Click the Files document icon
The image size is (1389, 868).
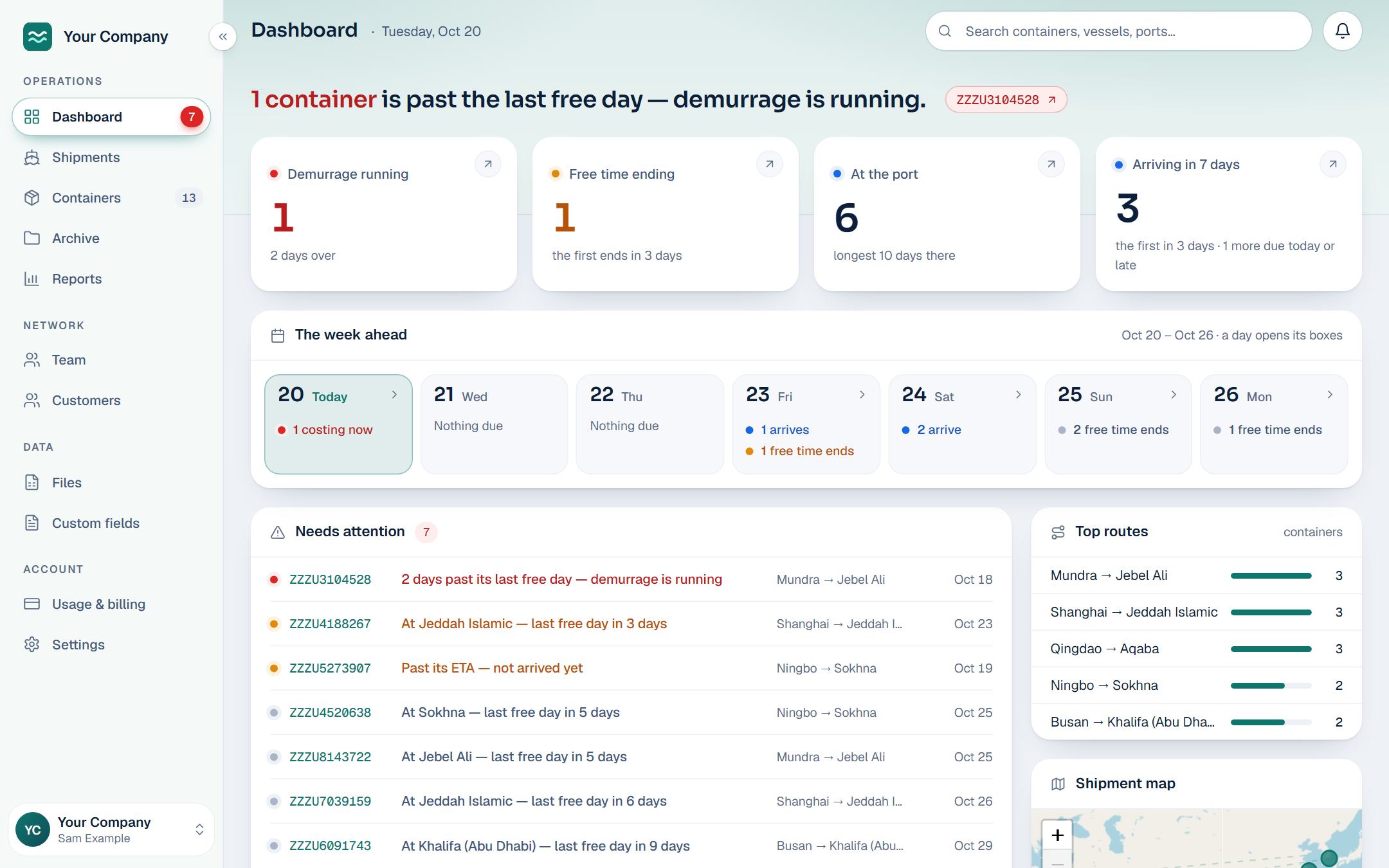(x=32, y=483)
